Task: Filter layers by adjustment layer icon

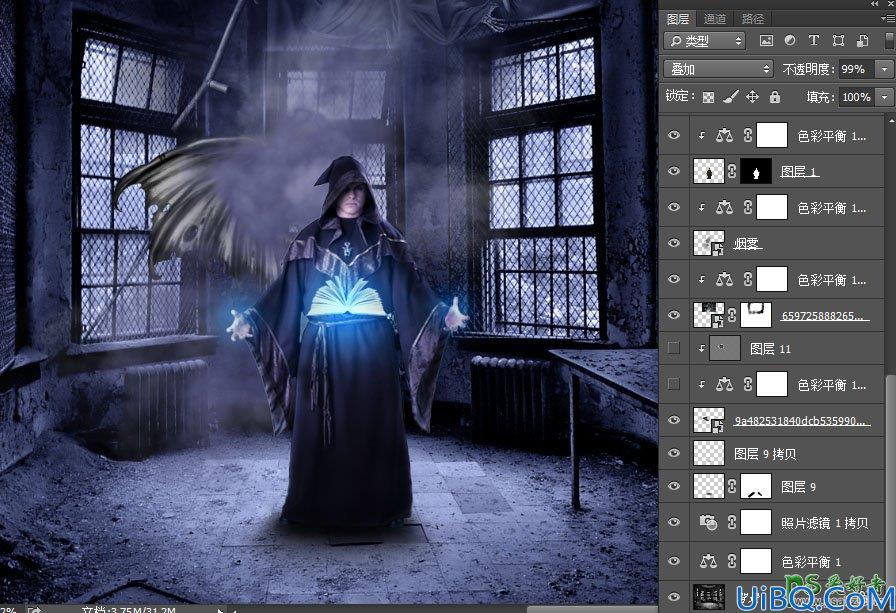Action: click(790, 41)
